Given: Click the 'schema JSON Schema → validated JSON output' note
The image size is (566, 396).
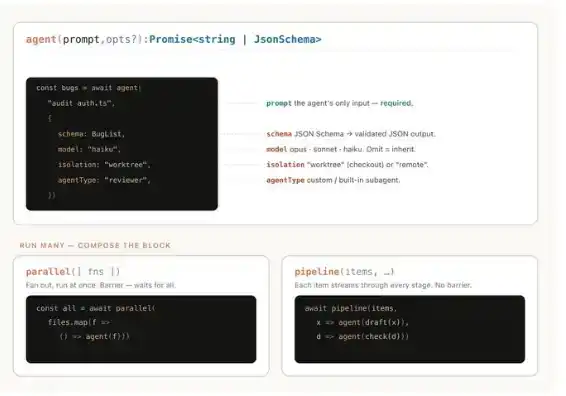Looking at the screenshot, I should (351, 134).
